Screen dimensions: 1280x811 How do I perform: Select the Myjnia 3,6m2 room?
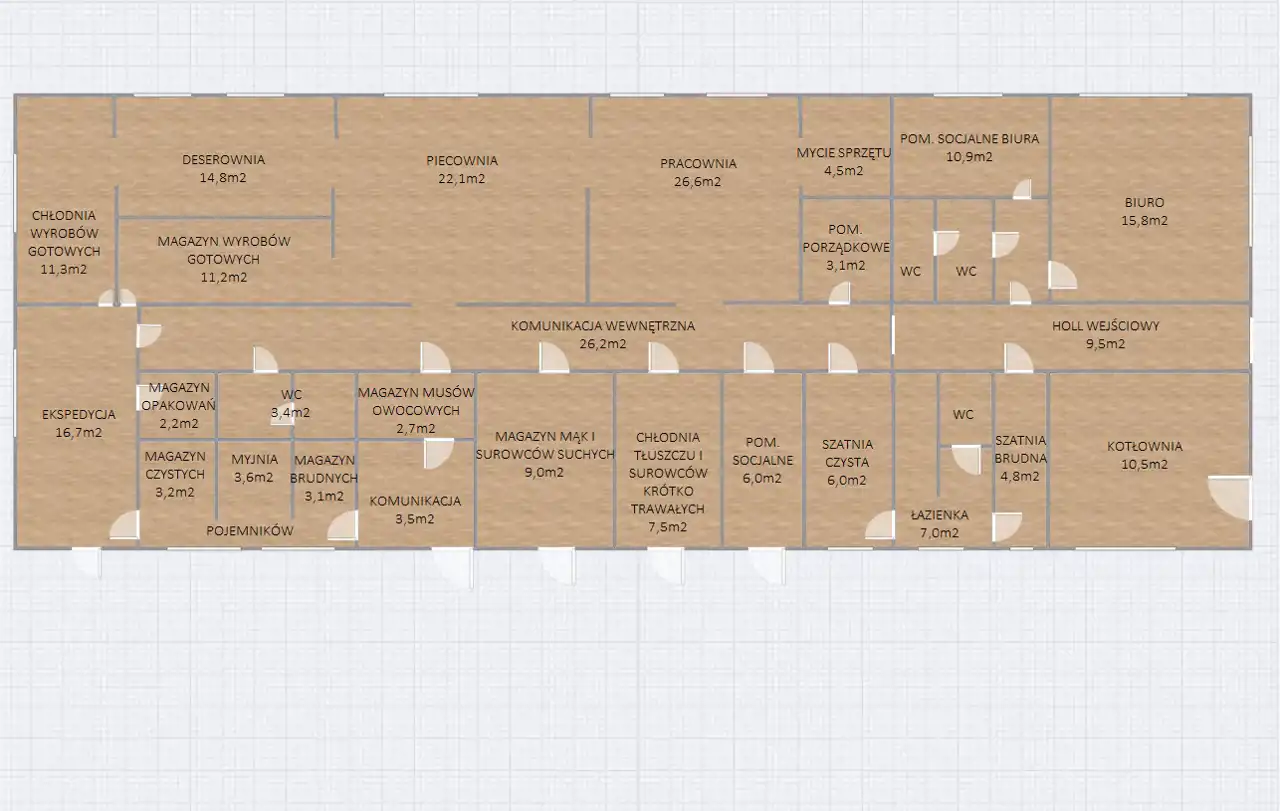pyautogui.click(x=253, y=468)
